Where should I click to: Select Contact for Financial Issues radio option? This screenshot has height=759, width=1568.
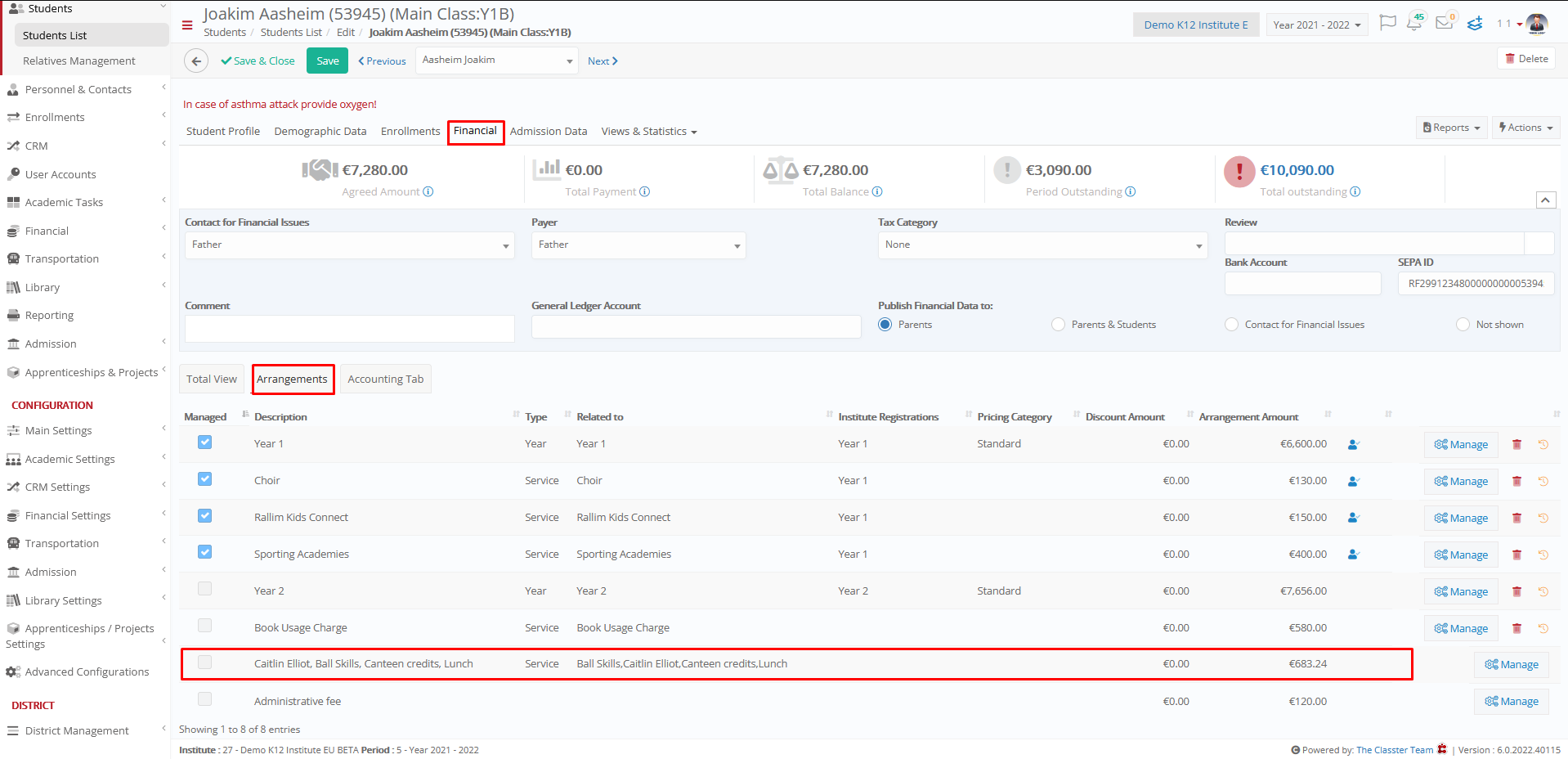(1232, 325)
